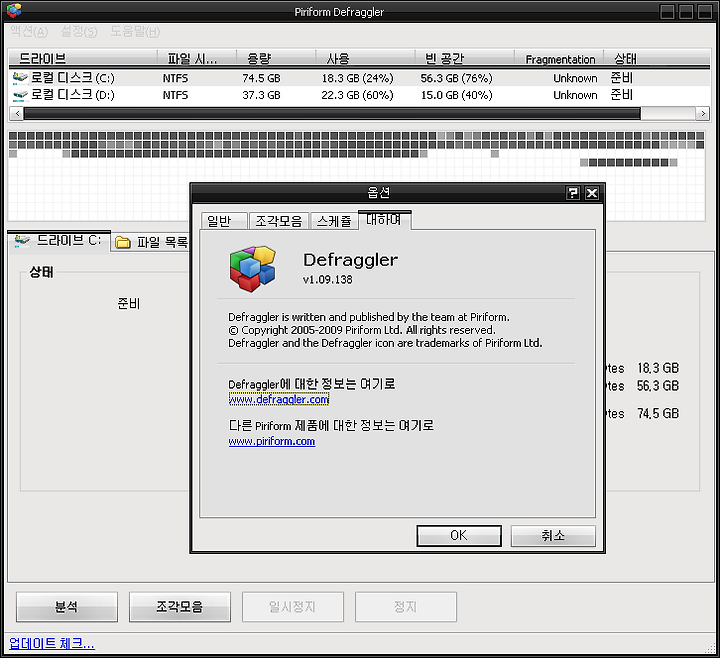Click the 업데이트 체크... link

(x=51, y=643)
